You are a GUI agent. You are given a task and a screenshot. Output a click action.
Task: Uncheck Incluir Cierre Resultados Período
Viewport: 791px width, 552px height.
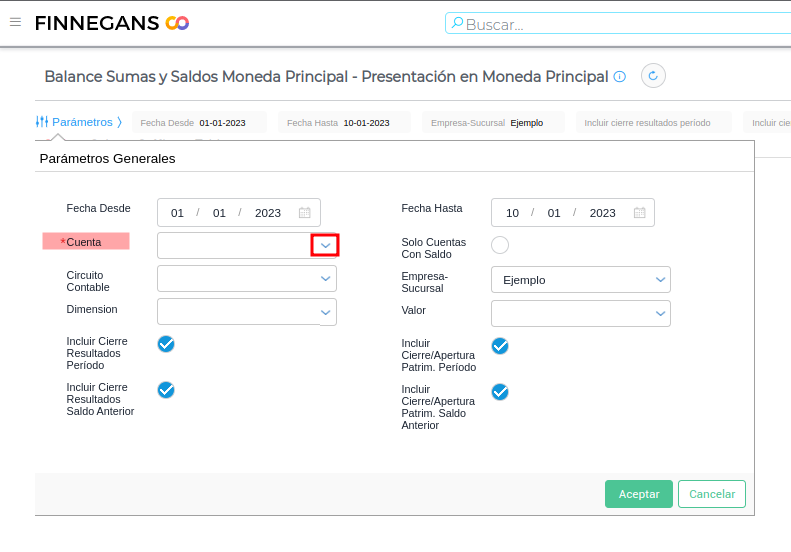point(166,344)
